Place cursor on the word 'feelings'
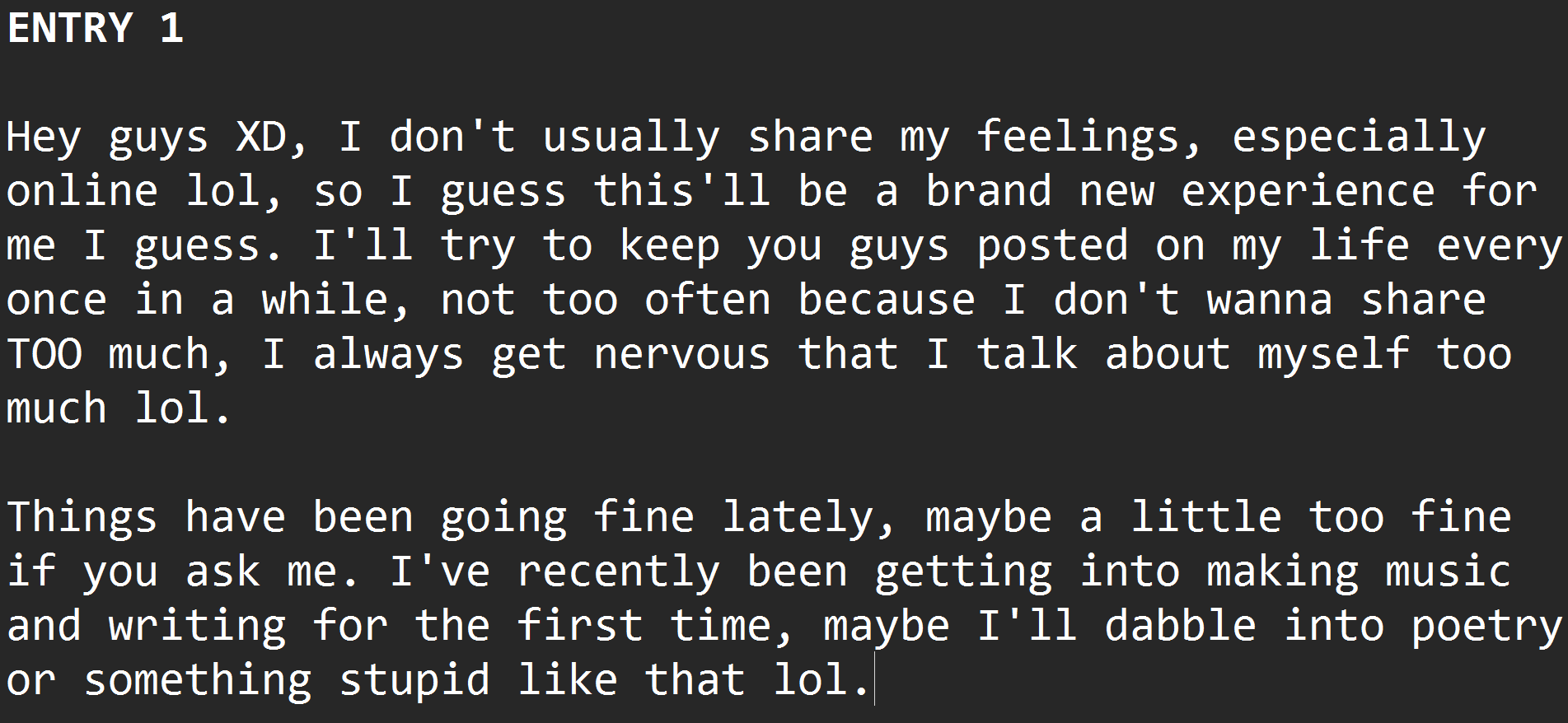Viewport: 1568px width, 723px height. click(1079, 137)
